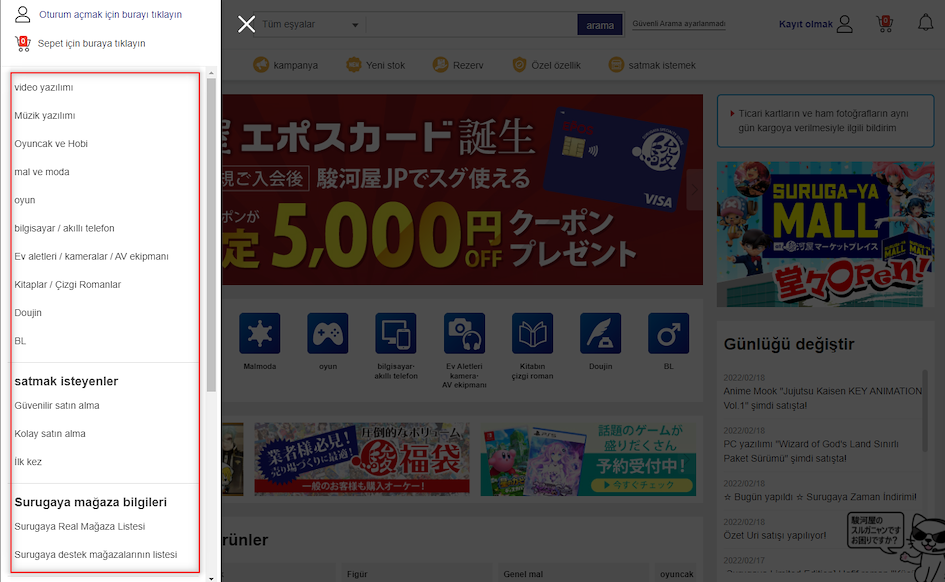Click the arama search button

[x=600, y=25]
